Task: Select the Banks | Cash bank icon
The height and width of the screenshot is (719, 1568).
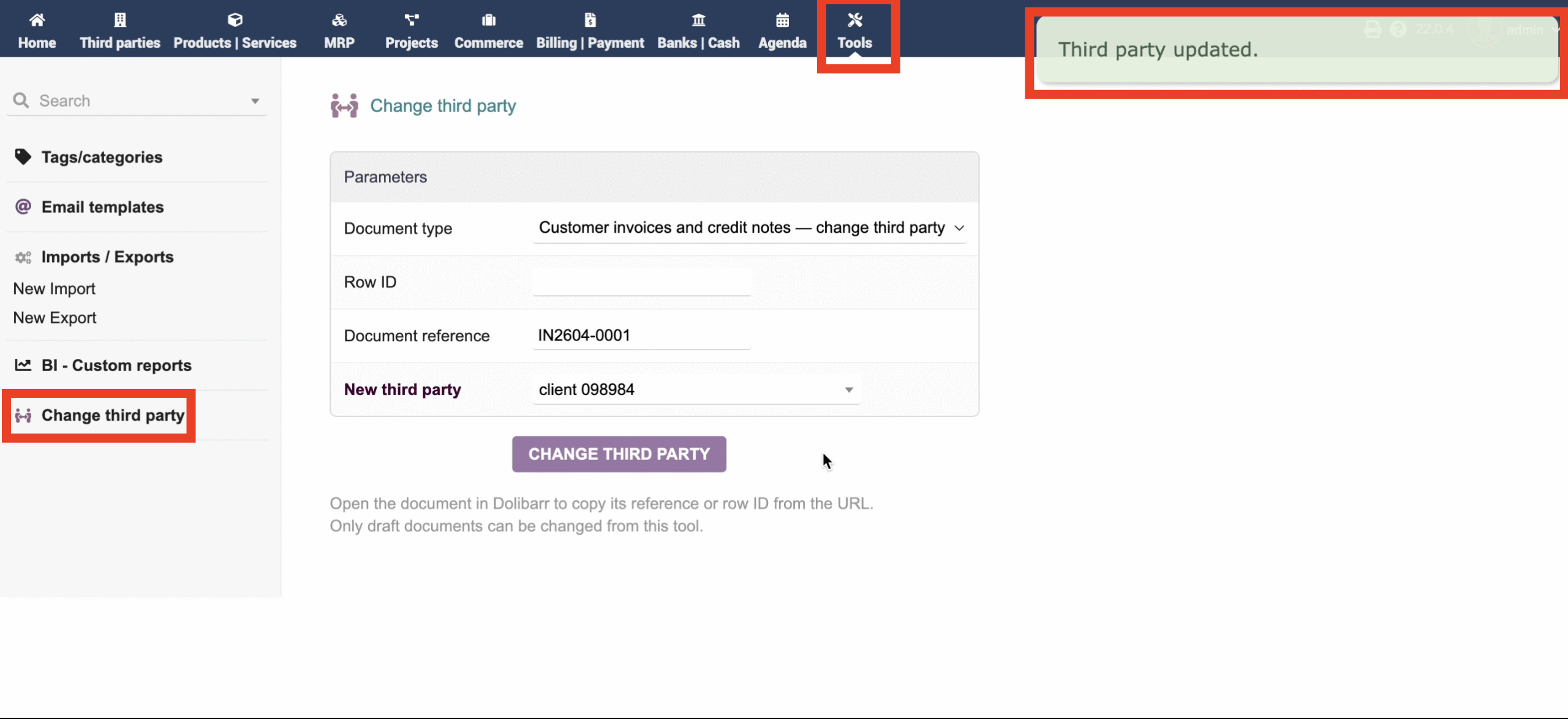Action: [698, 20]
